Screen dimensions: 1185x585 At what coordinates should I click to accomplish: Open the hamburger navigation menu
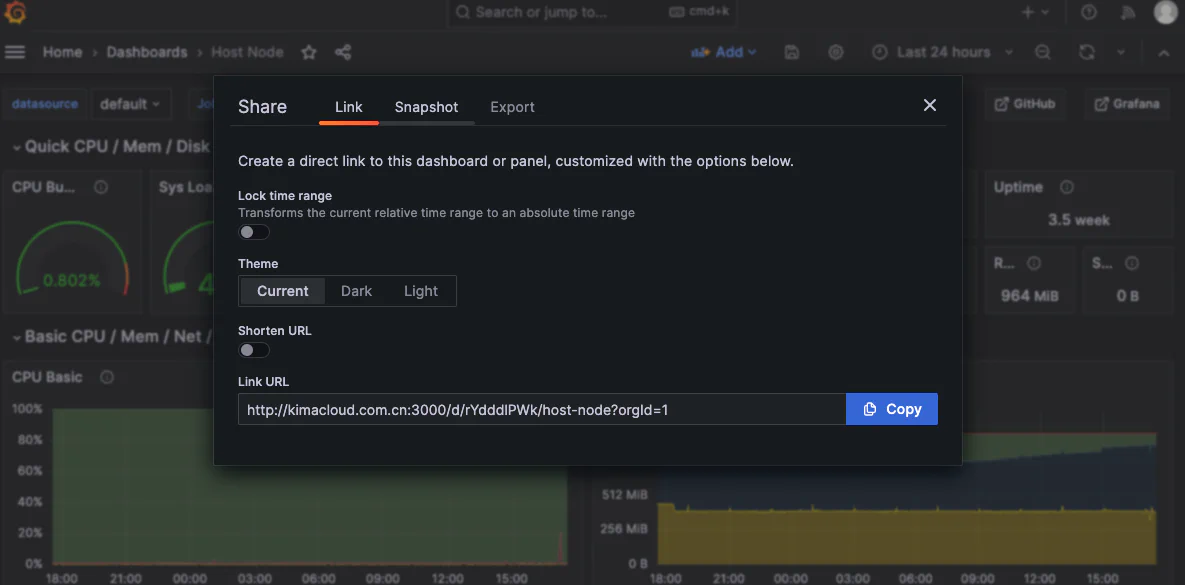15,52
